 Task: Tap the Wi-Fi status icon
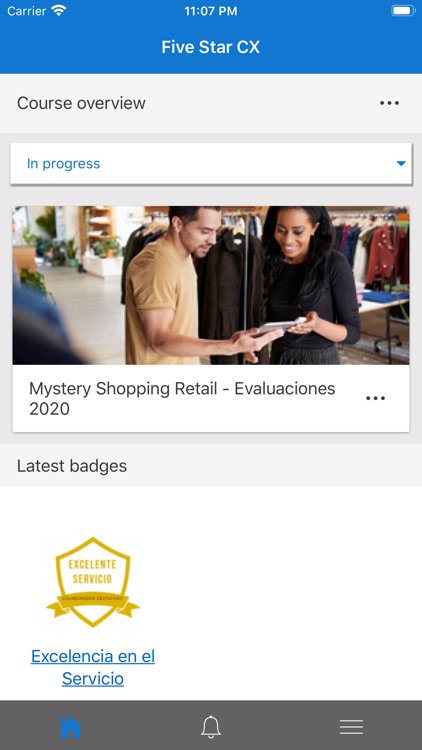pyautogui.click(x=59, y=11)
